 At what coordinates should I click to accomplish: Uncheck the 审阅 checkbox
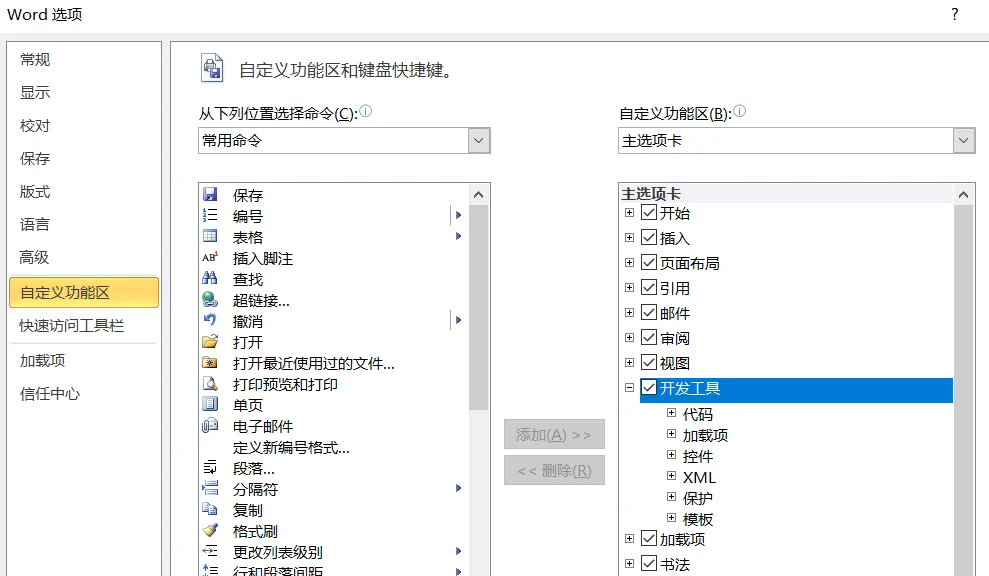point(648,337)
